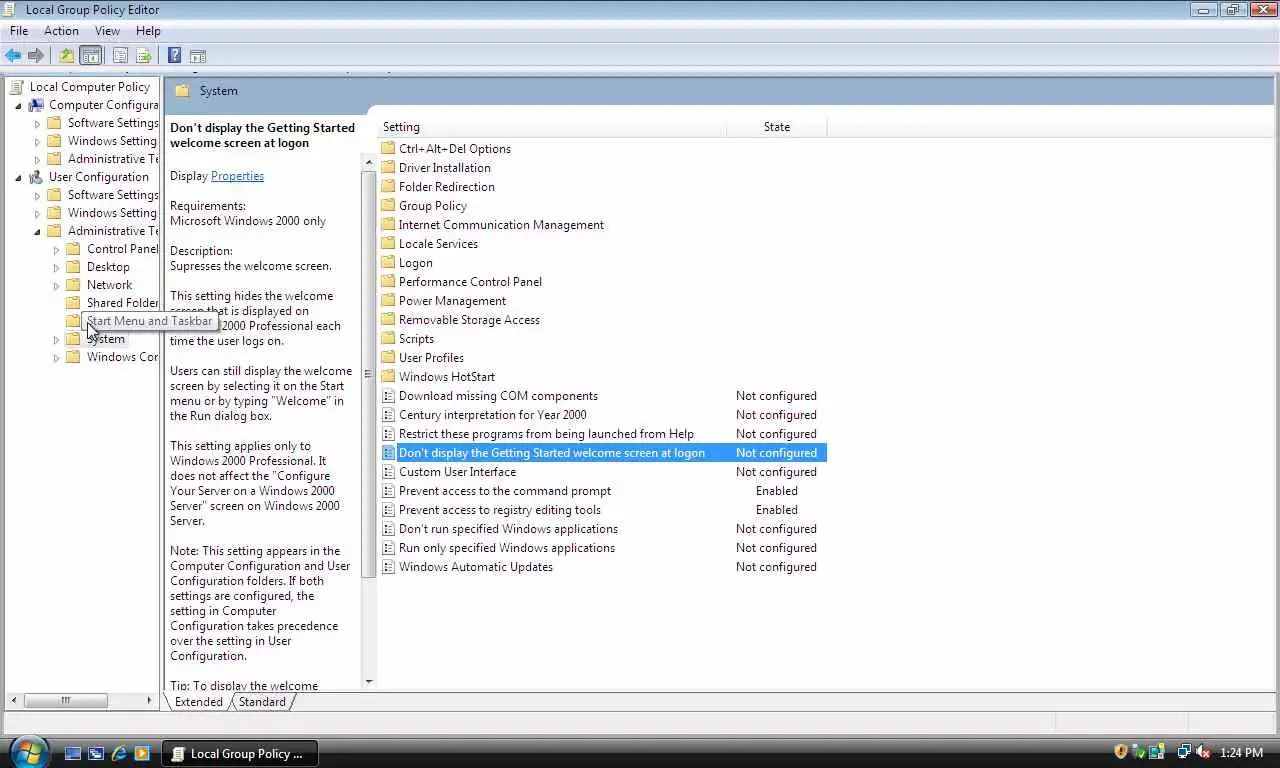Click the Up one level folder icon
The image size is (1280, 768).
[66, 56]
